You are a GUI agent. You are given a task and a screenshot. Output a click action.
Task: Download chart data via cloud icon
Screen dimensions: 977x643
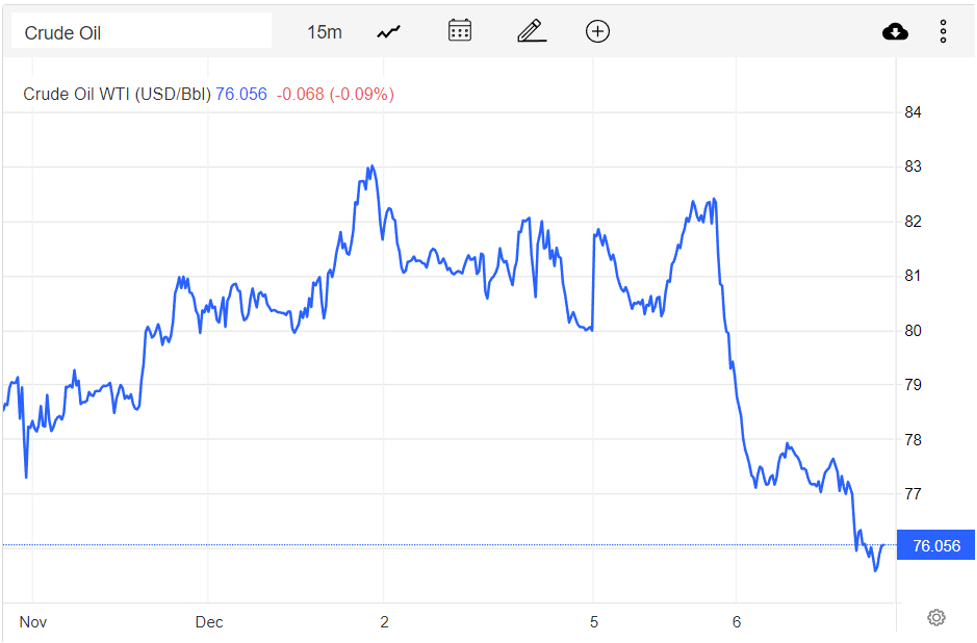pos(895,32)
